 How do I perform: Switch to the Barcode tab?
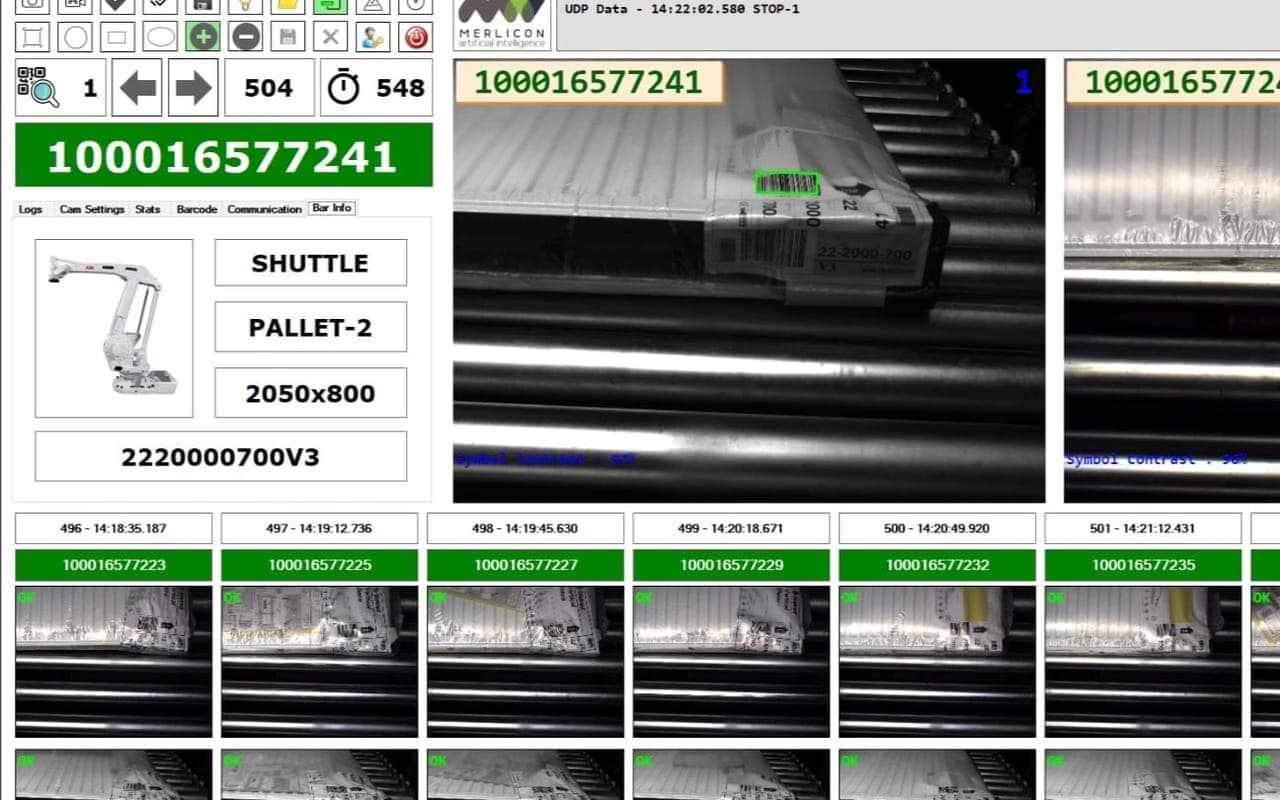pos(197,209)
